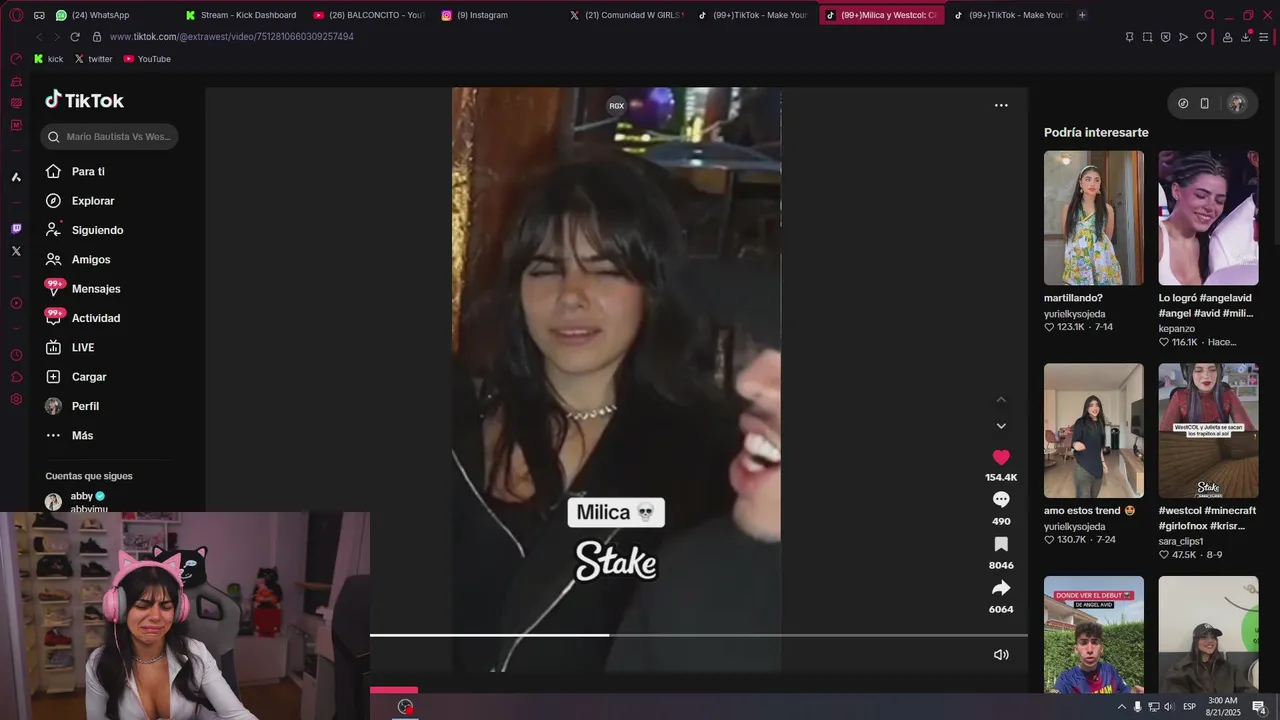Open the comments bubble showing 490
This screenshot has width=1280, height=720.
tap(1001, 499)
